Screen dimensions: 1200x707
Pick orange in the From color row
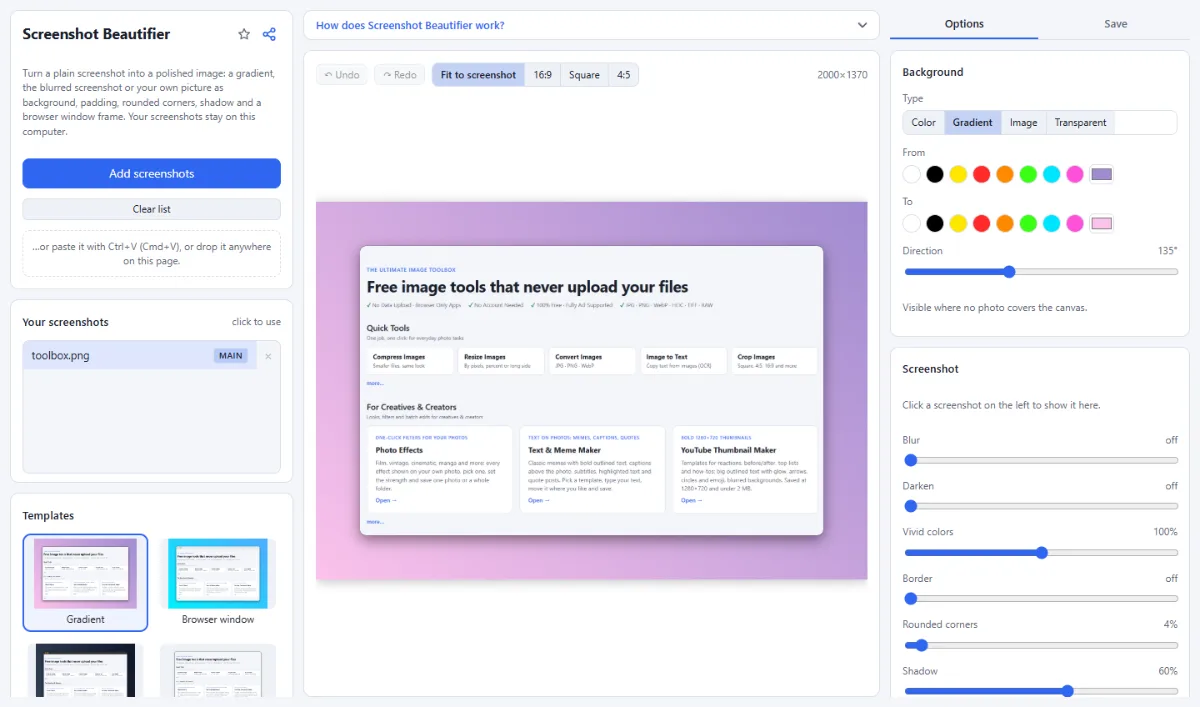1005,174
